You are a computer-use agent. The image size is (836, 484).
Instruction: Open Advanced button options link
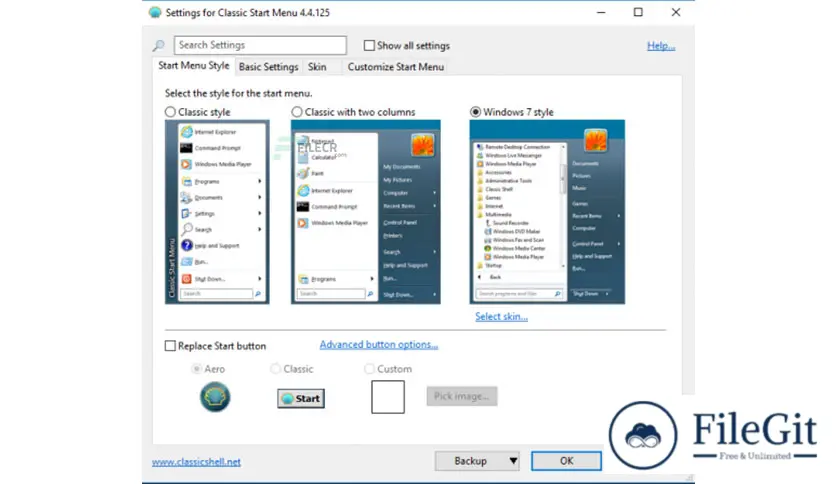[379, 345]
